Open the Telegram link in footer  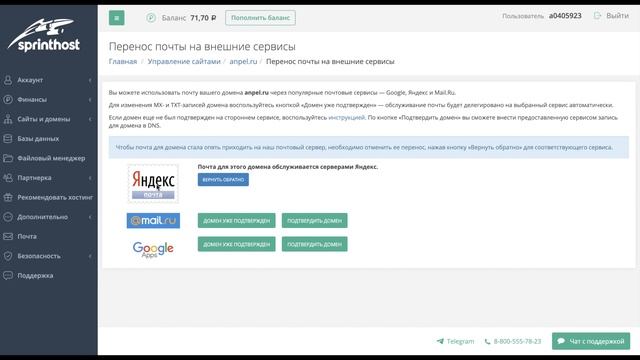(x=460, y=341)
